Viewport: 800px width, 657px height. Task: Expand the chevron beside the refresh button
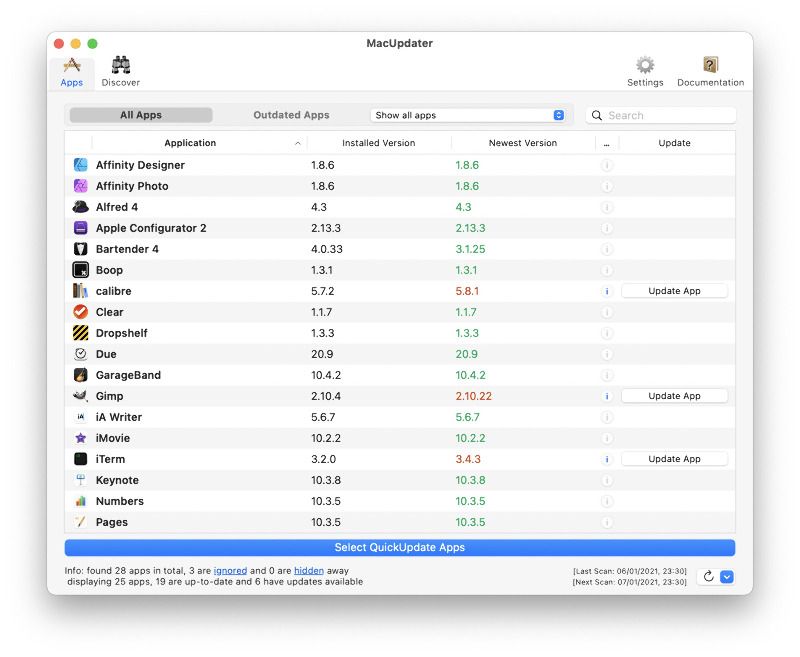click(x=727, y=576)
